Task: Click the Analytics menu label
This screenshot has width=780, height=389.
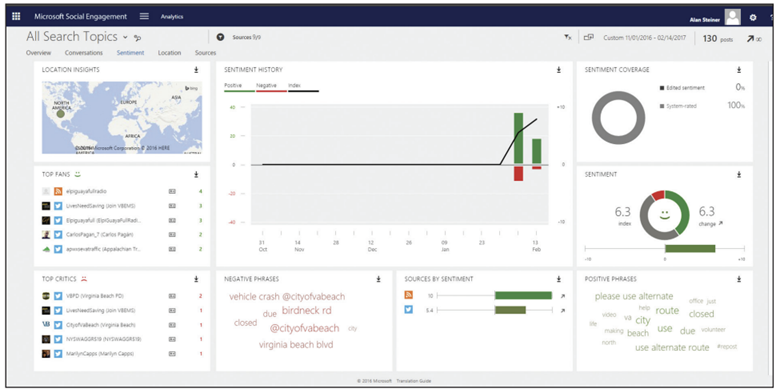Action: pyautogui.click(x=172, y=16)
